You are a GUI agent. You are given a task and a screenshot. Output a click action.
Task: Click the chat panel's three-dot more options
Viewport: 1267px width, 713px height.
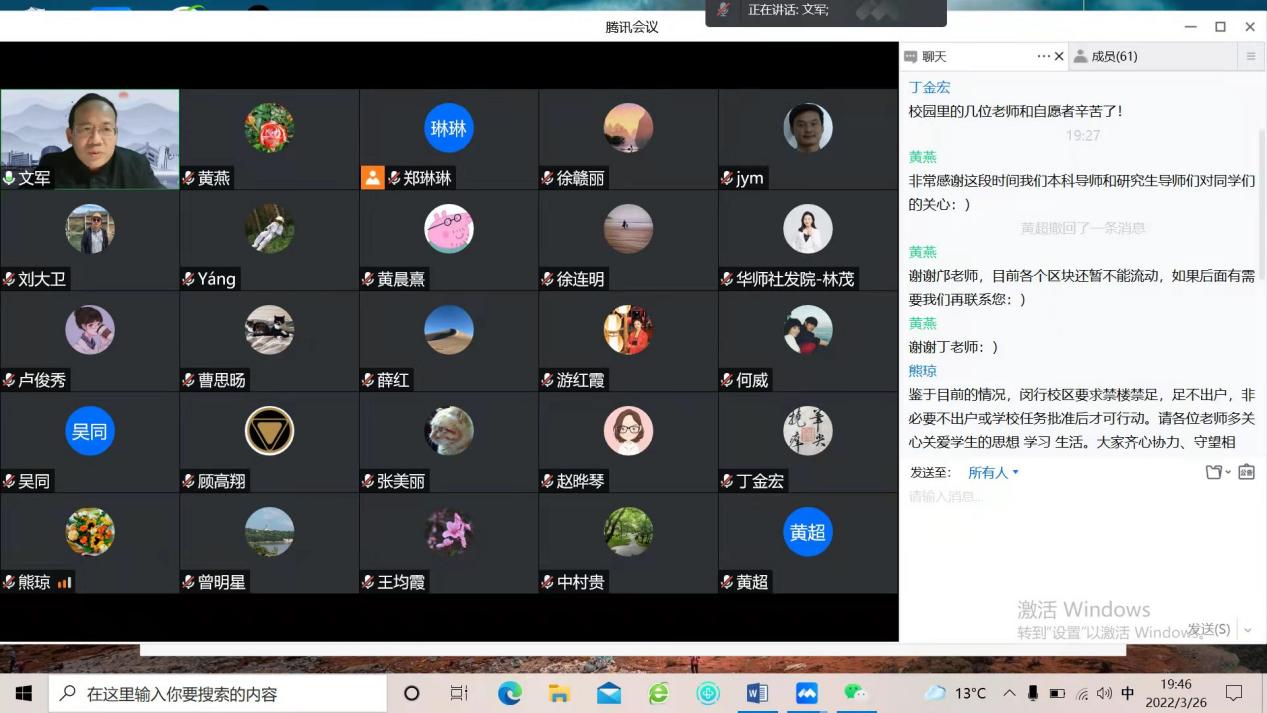click(x=1043, y=57)
